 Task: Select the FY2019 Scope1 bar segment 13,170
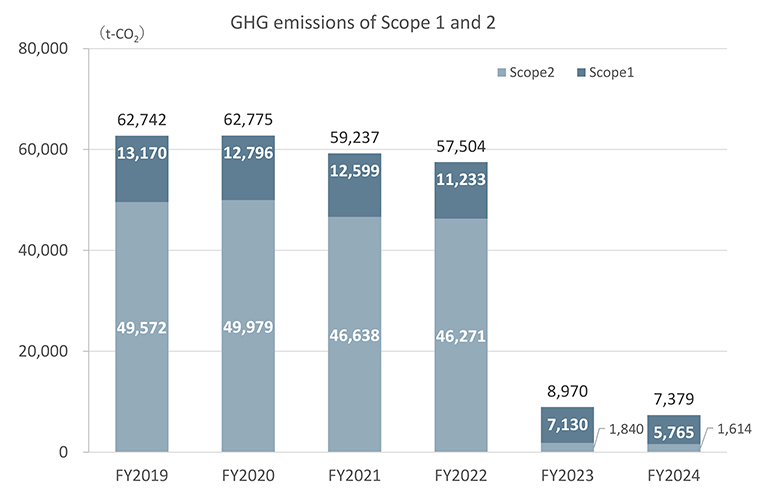tap(142, 169)
